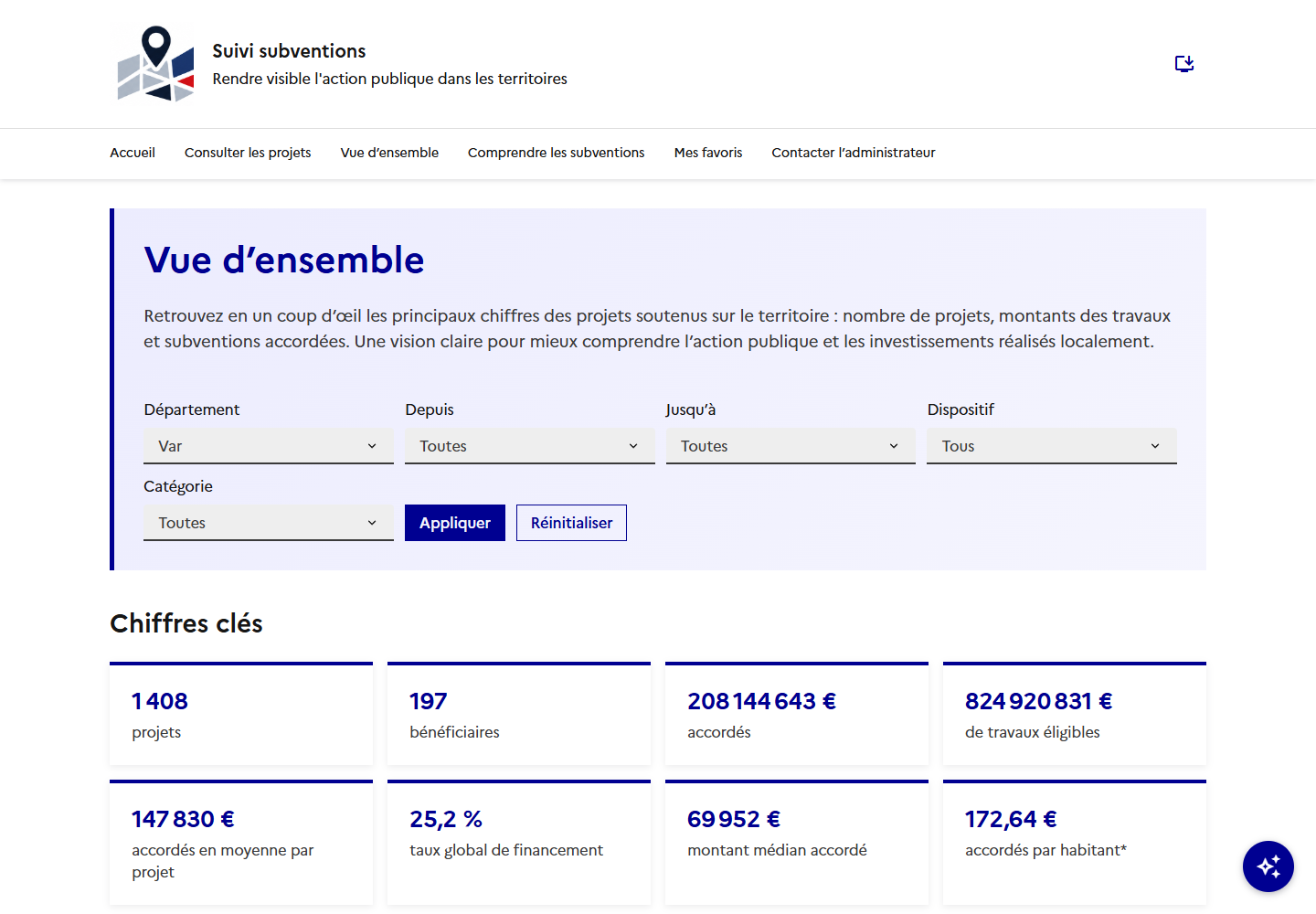The height and width of the screenshot is (914, 1316).
Task: Go to Mes favoris
Action: click(708, 153)
